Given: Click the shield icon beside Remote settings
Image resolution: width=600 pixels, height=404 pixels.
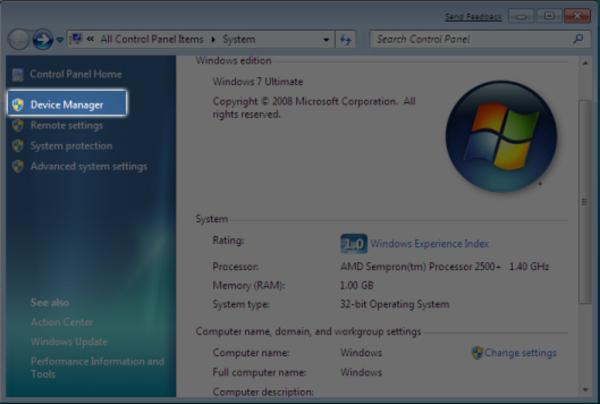Looking at the screenshot, I should (x=17, y=126).
